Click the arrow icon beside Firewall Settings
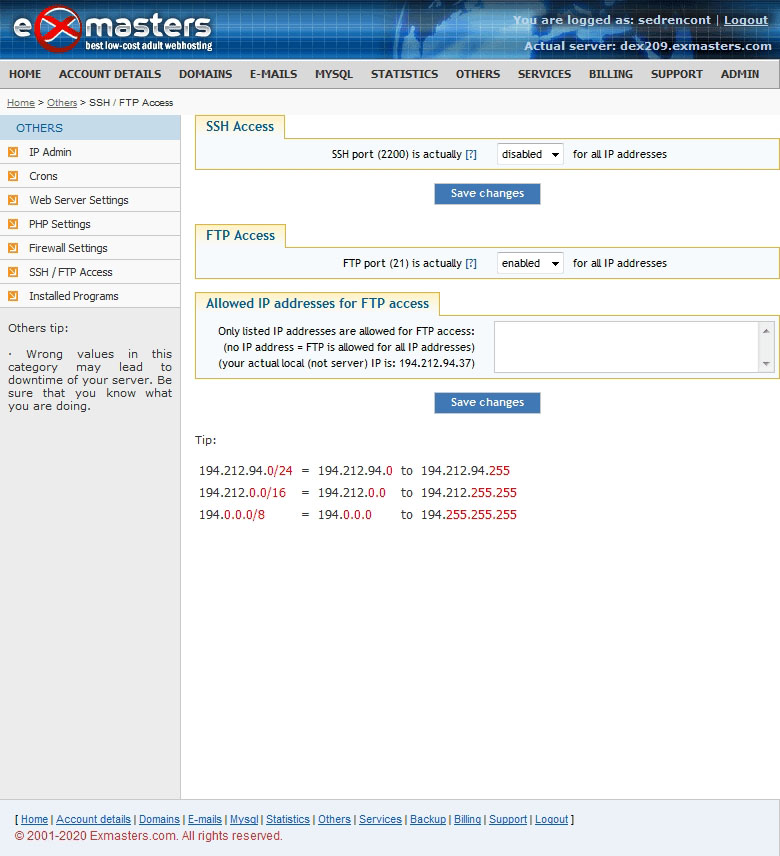The image size is (780, 856). coord(13,248)
